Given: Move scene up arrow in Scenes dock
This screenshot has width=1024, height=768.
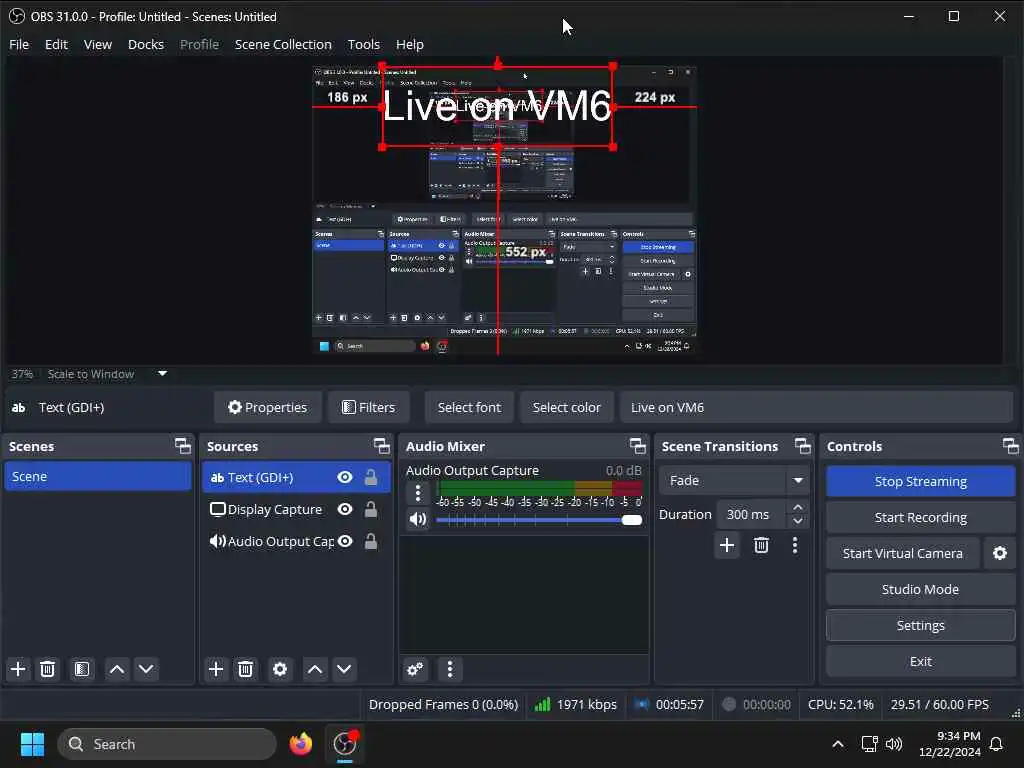Looking at the screenshot, I should tap(117, 669).
